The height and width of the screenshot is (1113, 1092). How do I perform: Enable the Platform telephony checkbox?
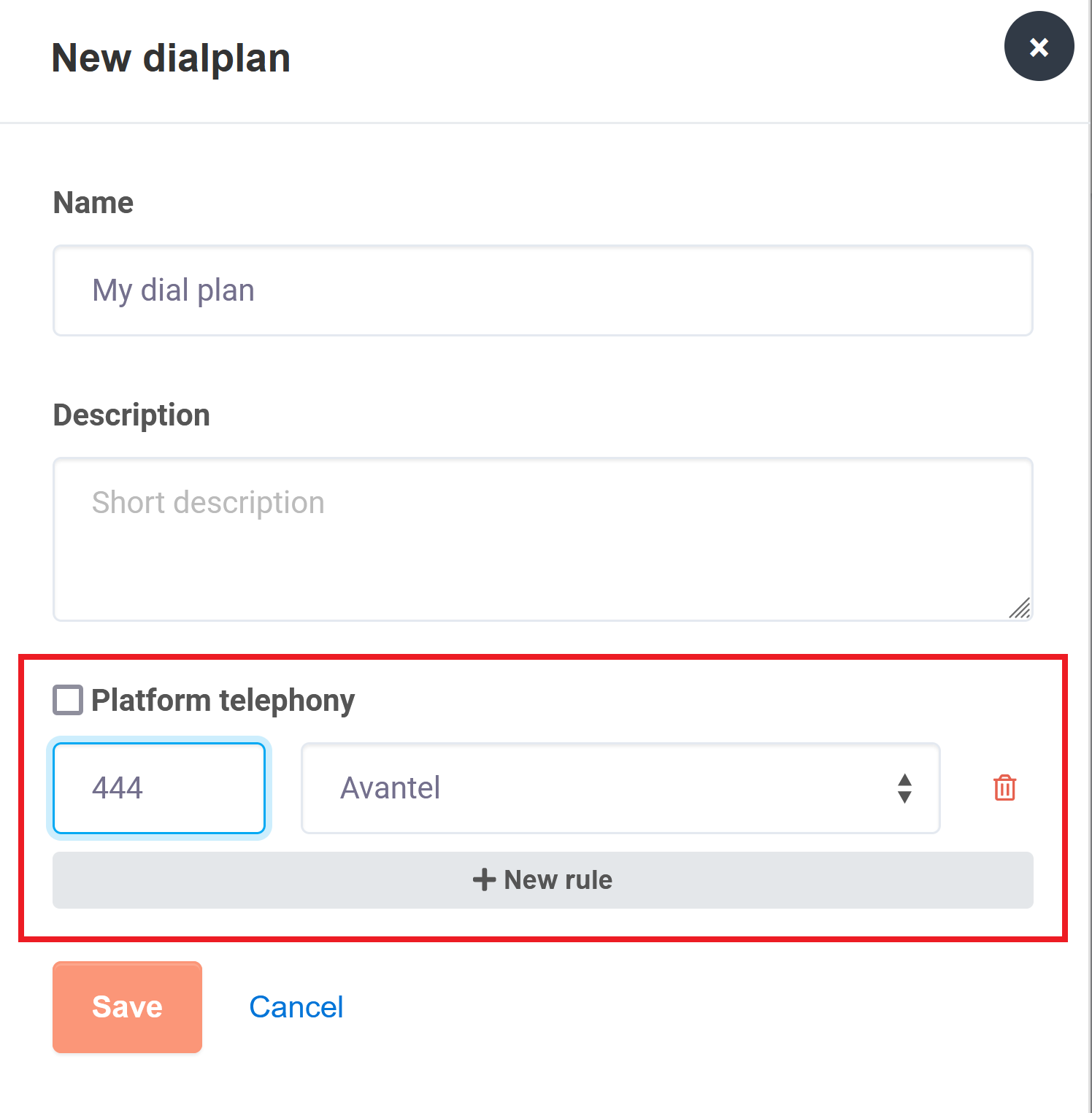[x=68, y=700]
